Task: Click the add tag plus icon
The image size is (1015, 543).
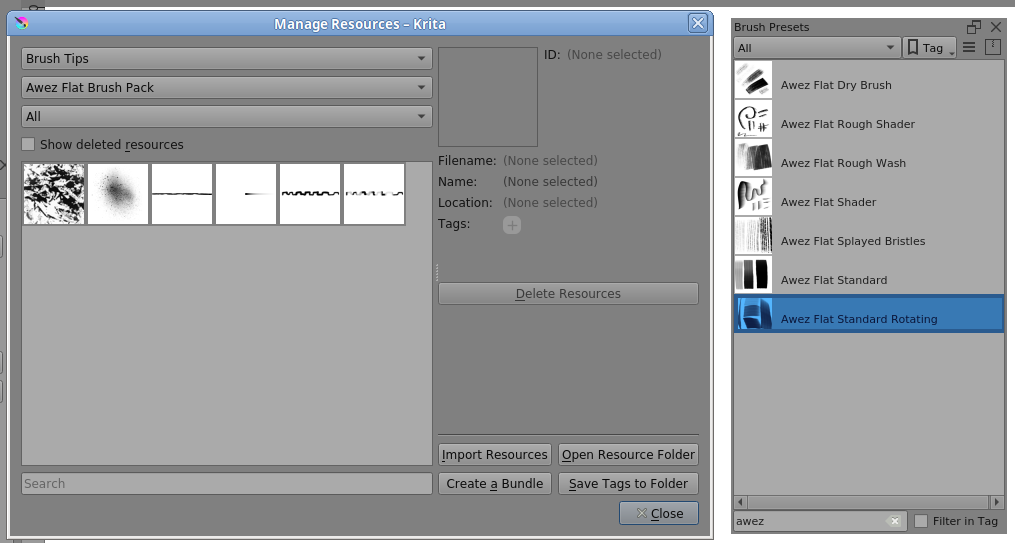Action: (512, 225)
